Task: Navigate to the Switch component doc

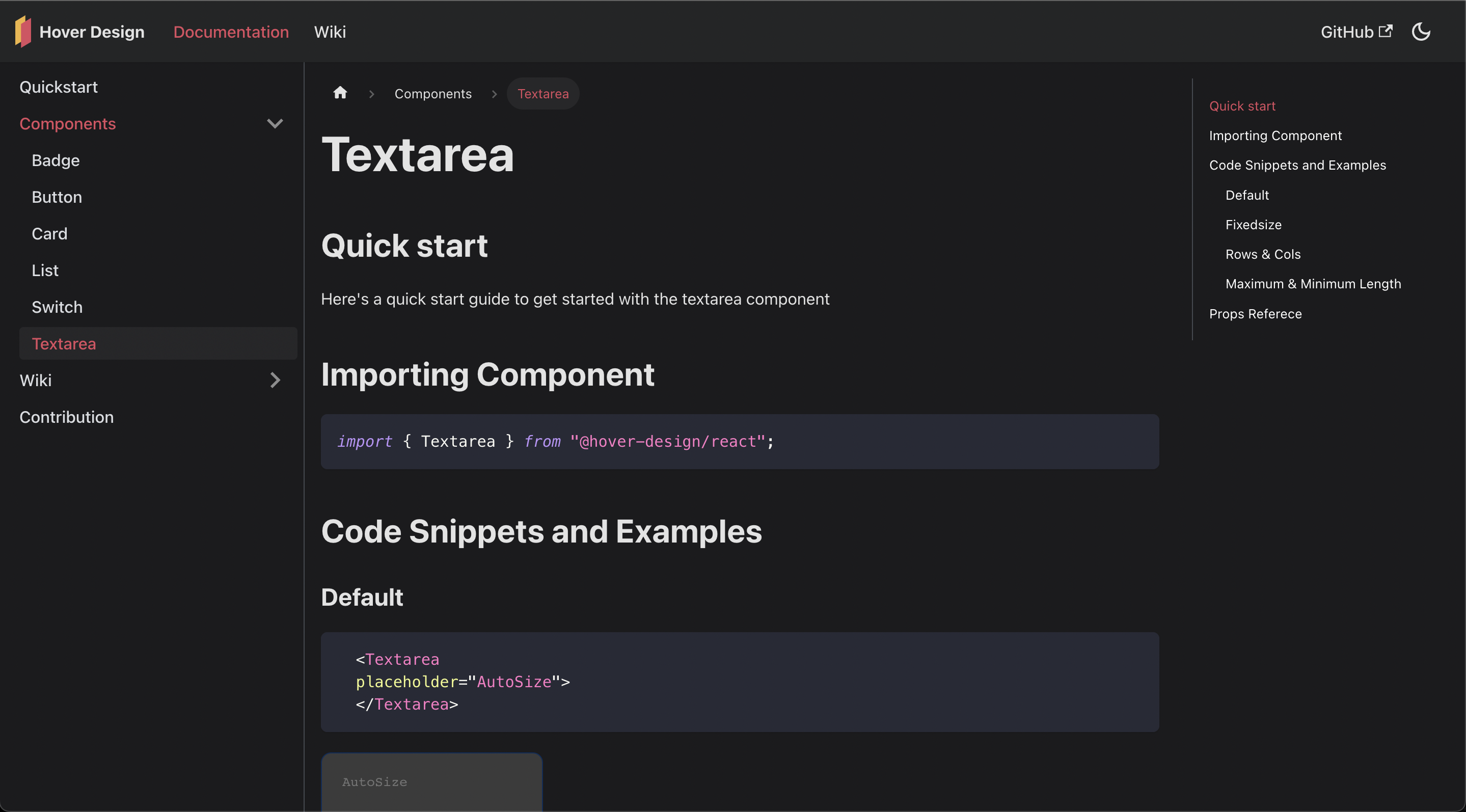Action: pyautogui.click(x=57, y=307)
